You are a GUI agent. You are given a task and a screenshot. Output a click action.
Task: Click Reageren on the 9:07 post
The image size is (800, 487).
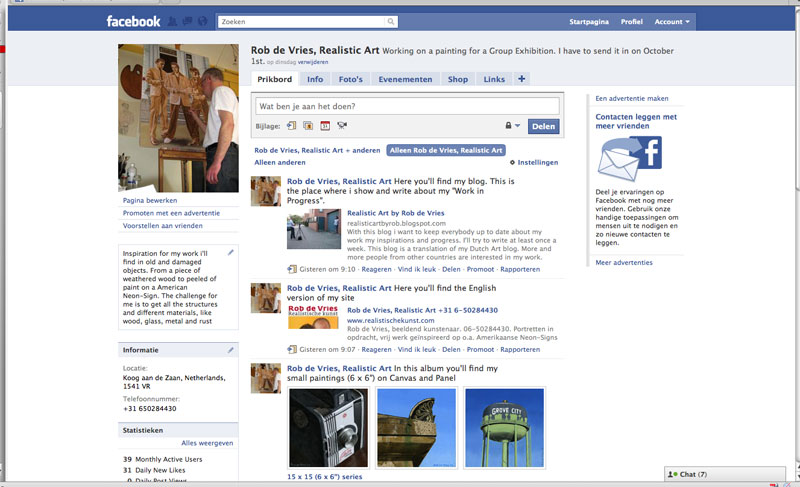pos(377,350)
